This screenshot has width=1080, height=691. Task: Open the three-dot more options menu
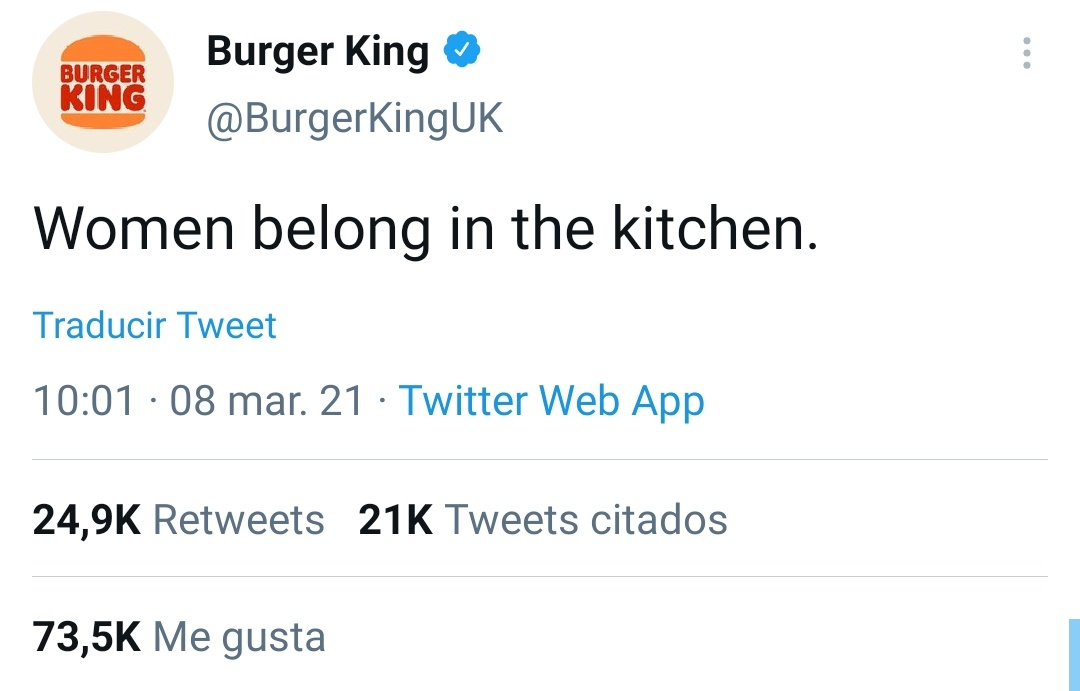click(1026, 54)
